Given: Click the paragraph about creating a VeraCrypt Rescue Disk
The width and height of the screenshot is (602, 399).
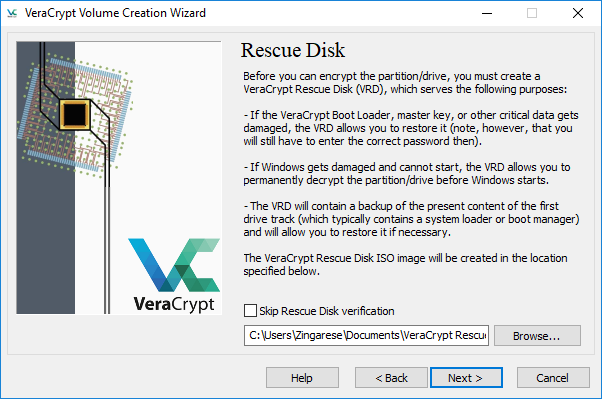Looking at the screenshot, I should coord(405,83).
